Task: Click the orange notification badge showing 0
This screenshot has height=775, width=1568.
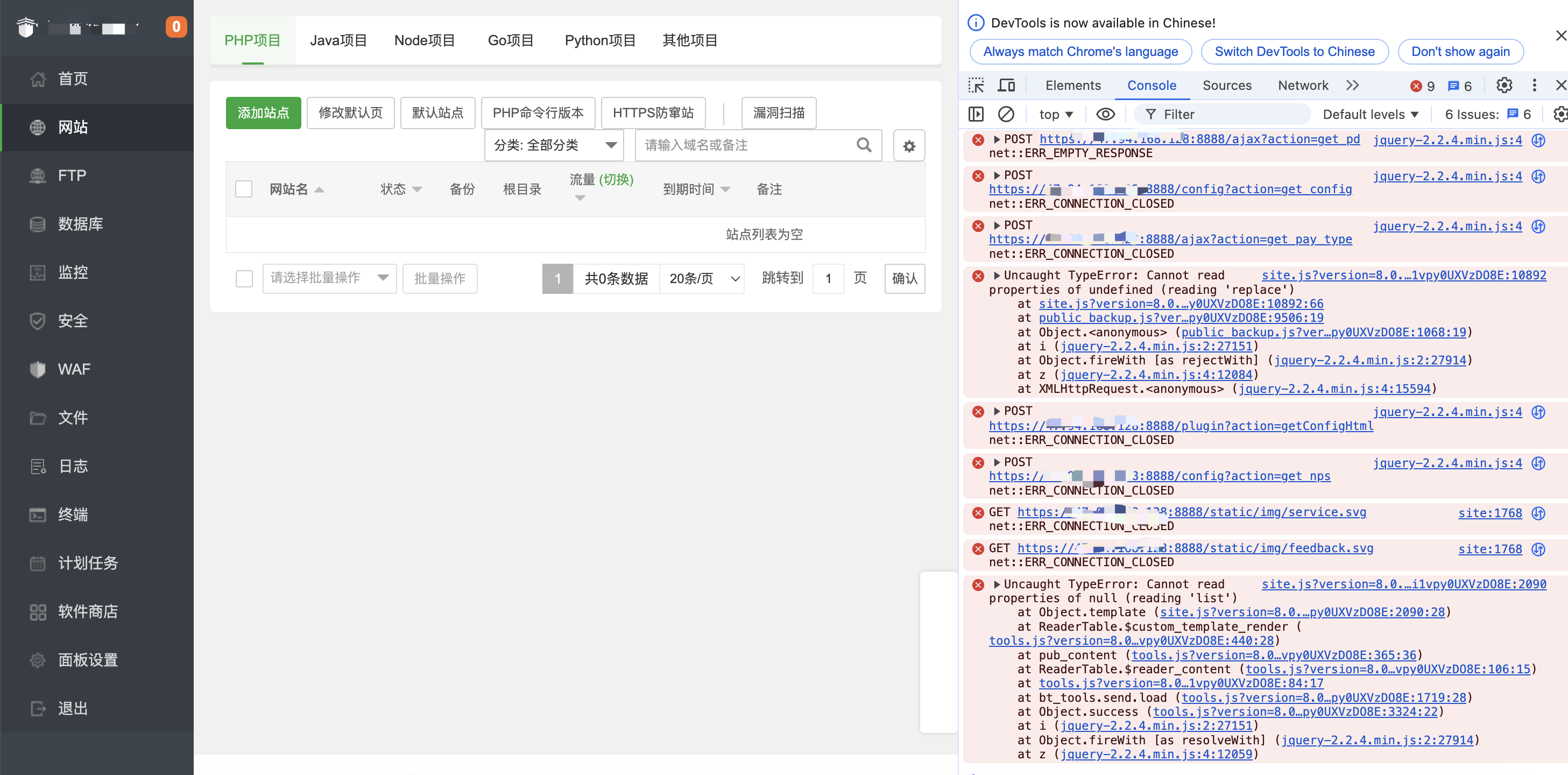Action: point(176,27)
